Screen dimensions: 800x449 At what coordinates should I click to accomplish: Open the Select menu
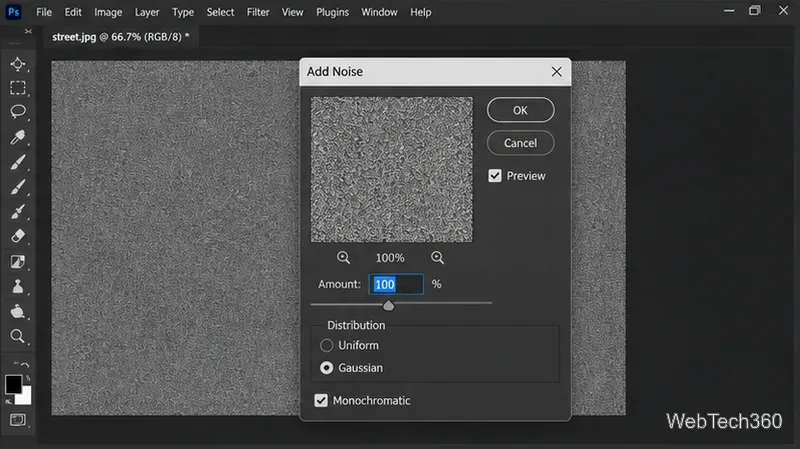point(220,12)
